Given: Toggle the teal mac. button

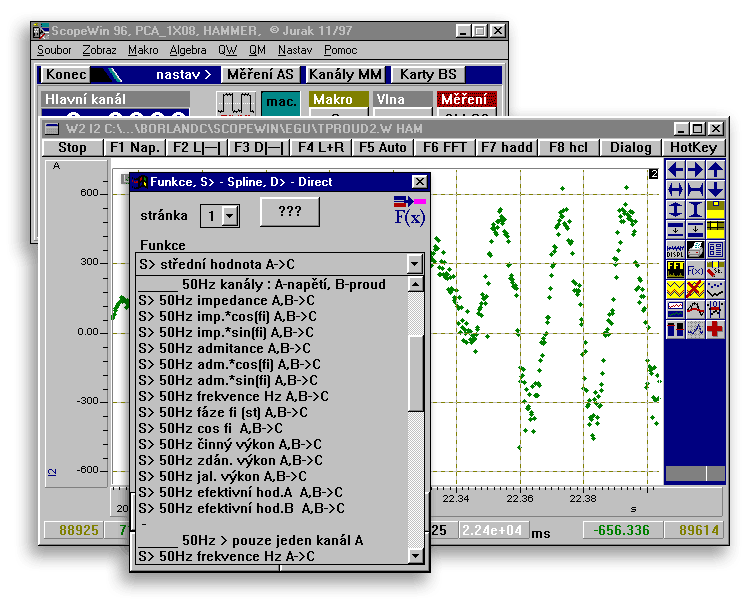Looking at the screenshot, I should [x=280, y=102].
